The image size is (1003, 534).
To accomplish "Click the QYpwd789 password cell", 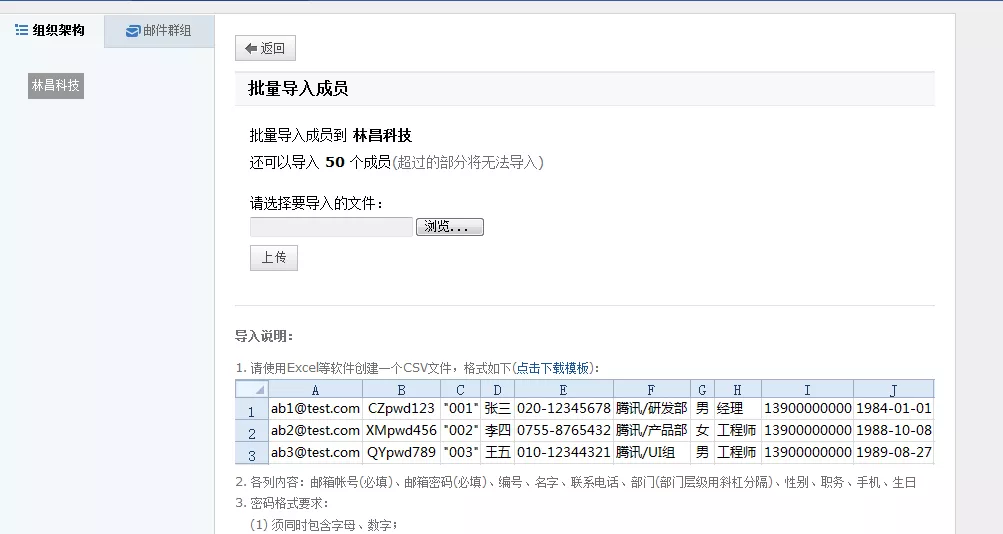I will tap(401, 452).
